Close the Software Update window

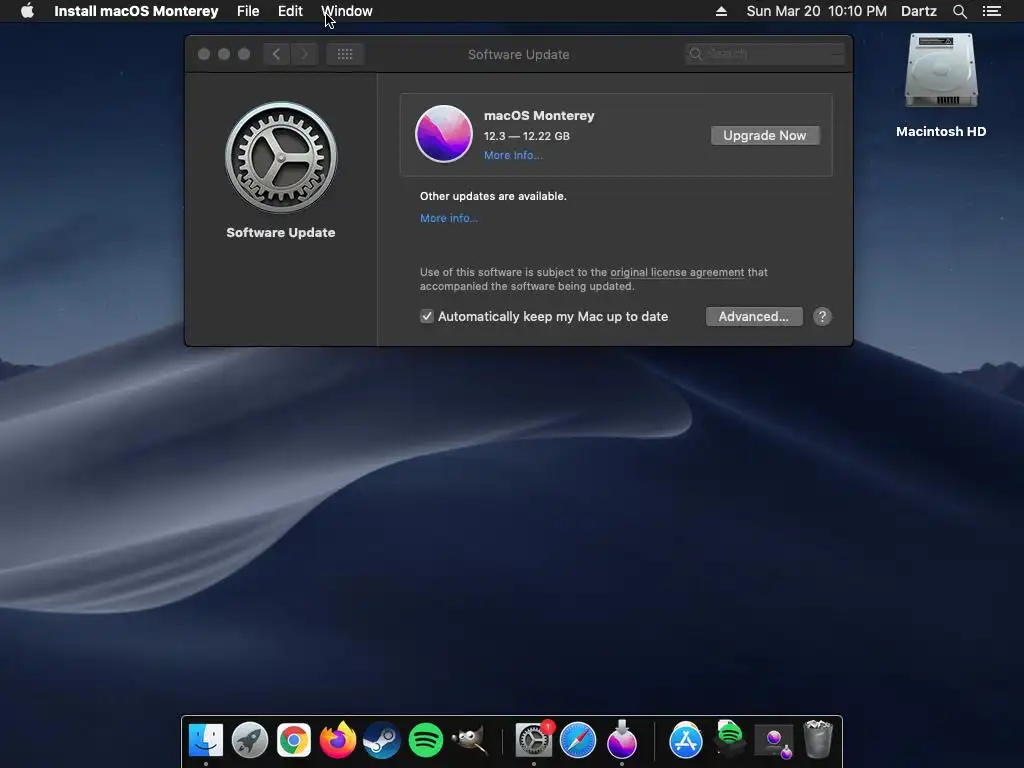tap(204, 54)
